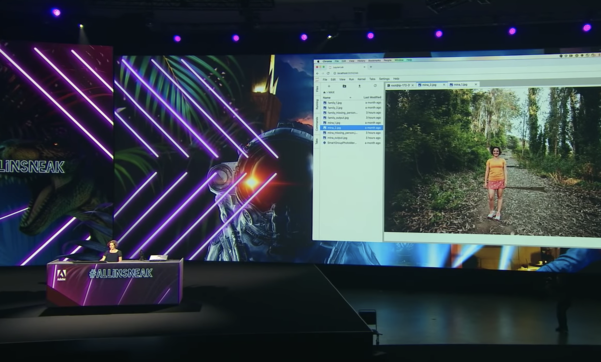Click the browser Back arrow
The height and width of the screenshot is (362, 601).
click(x=318, y=73)
